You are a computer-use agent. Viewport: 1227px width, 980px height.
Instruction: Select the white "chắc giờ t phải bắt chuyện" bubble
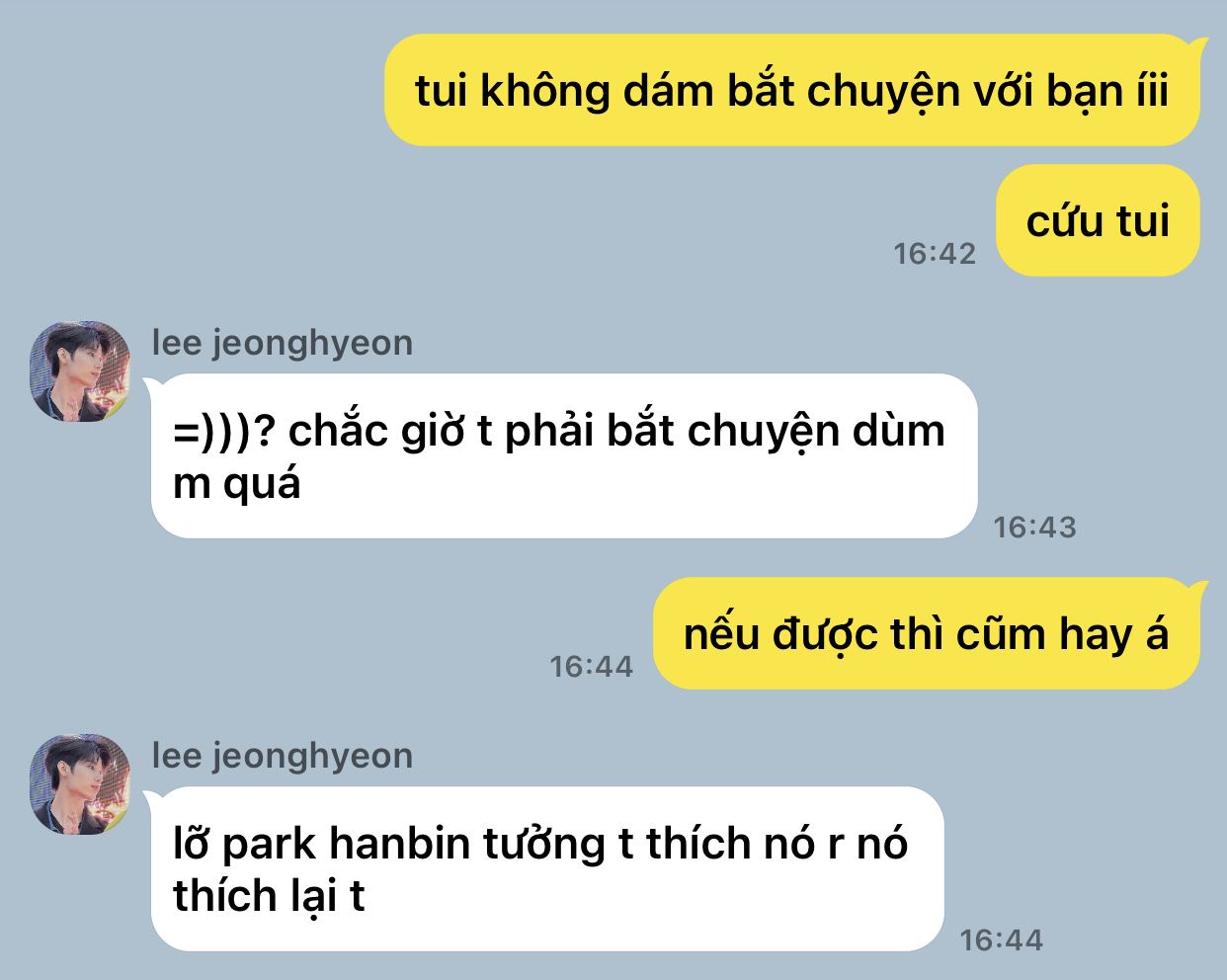tap(563, 456)
